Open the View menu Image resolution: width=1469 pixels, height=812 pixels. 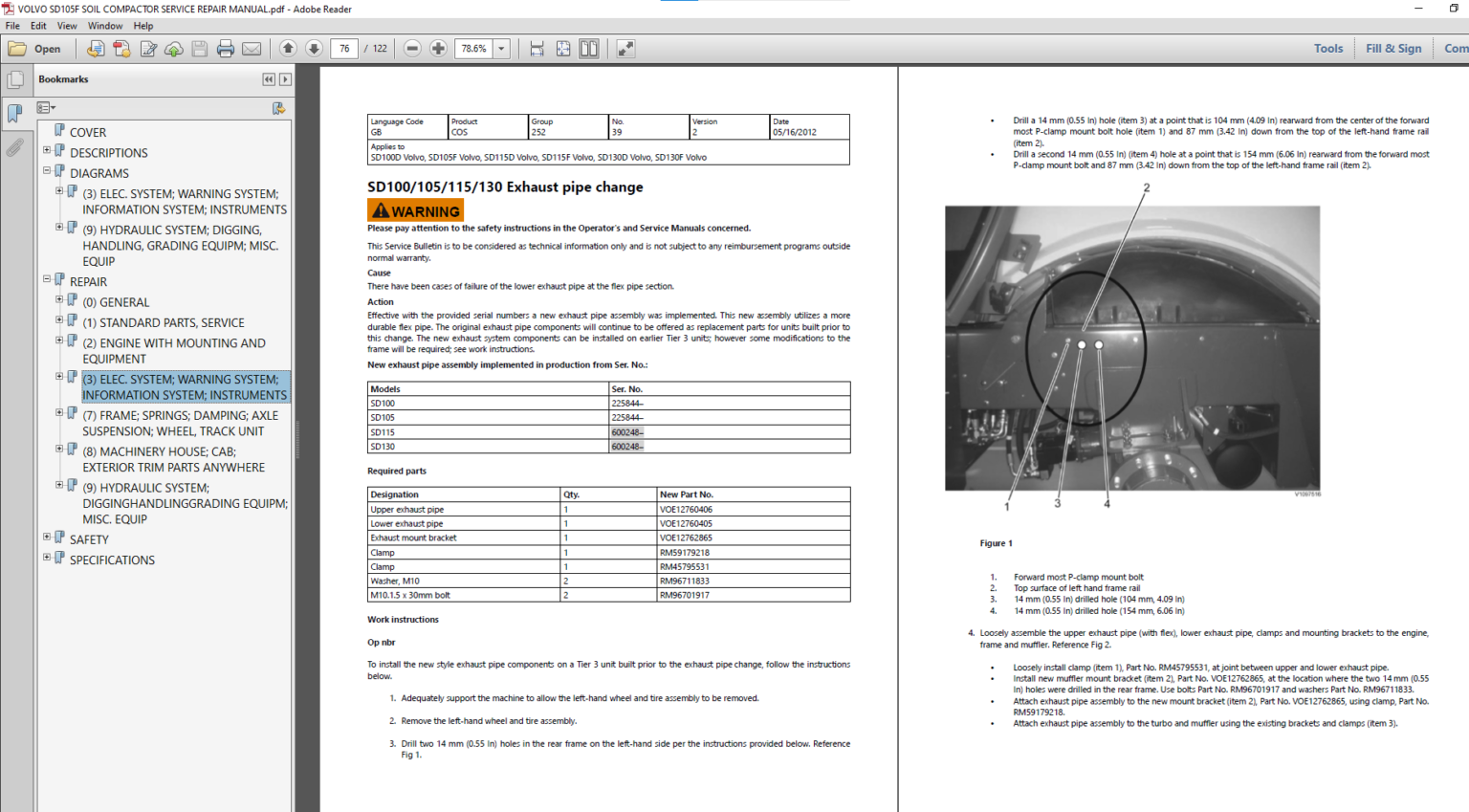[x=67, y=25]
